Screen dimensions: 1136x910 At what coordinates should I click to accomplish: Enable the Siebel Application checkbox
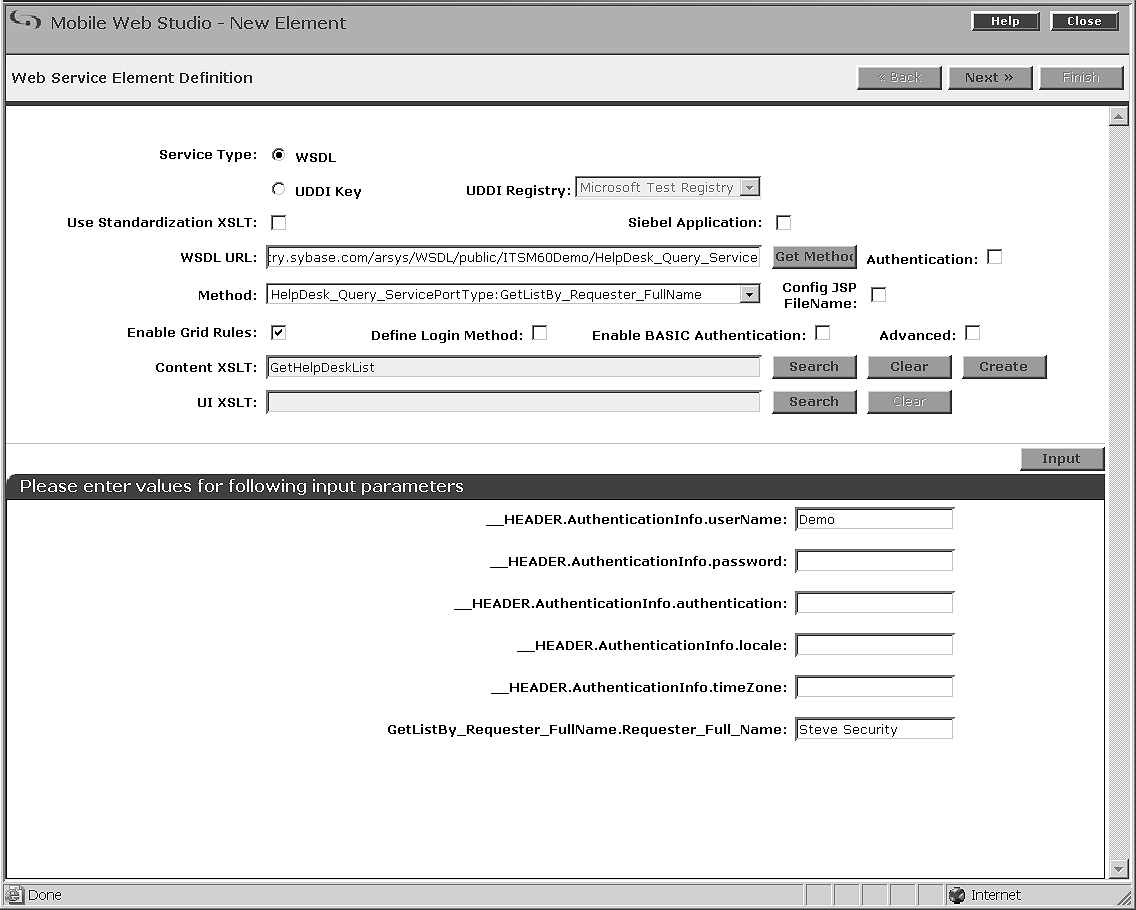783,222
